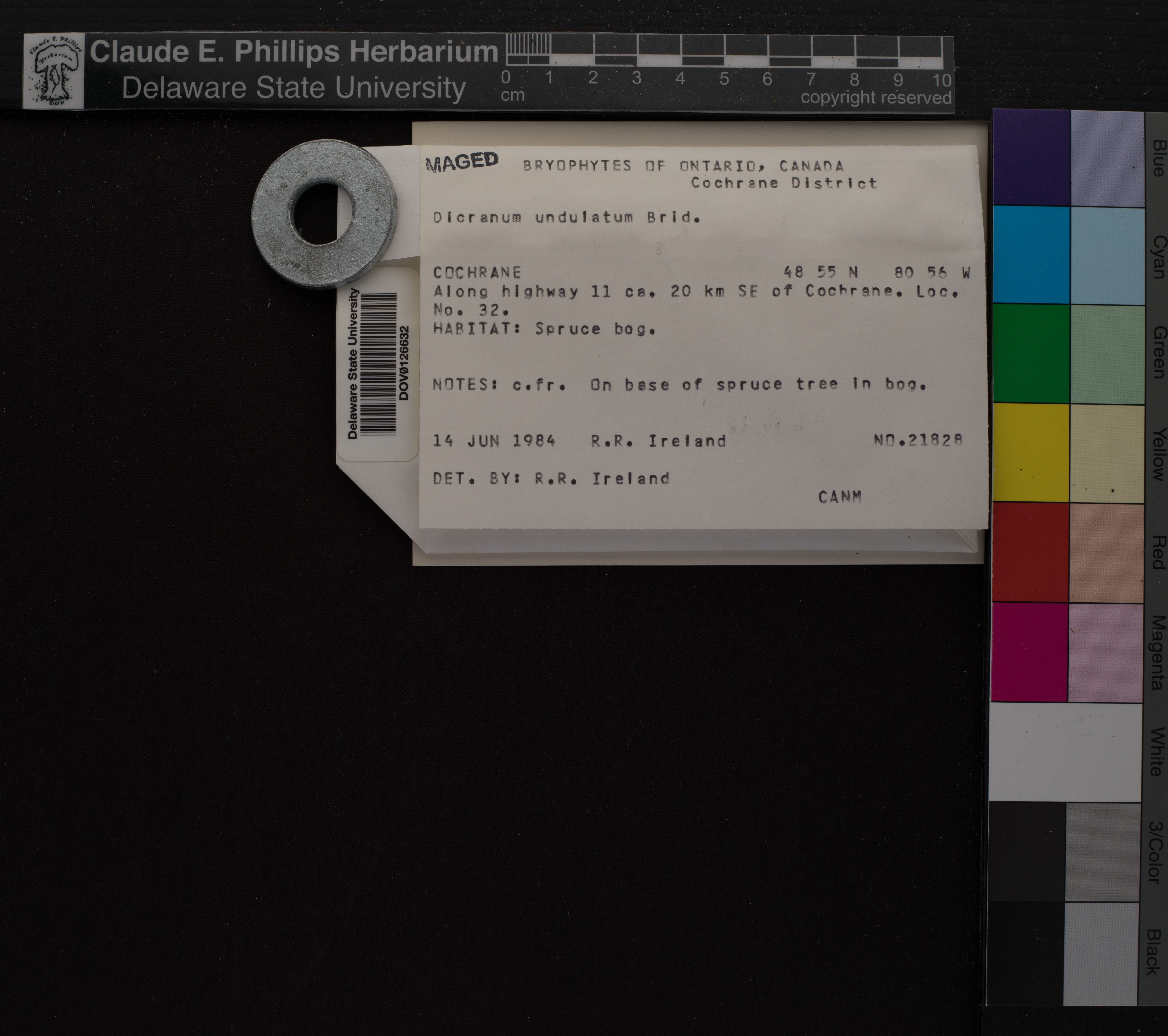Screen dimensions: 1168x1036
Task: Click the Delaware State University barcode
Action: (378, 364)
